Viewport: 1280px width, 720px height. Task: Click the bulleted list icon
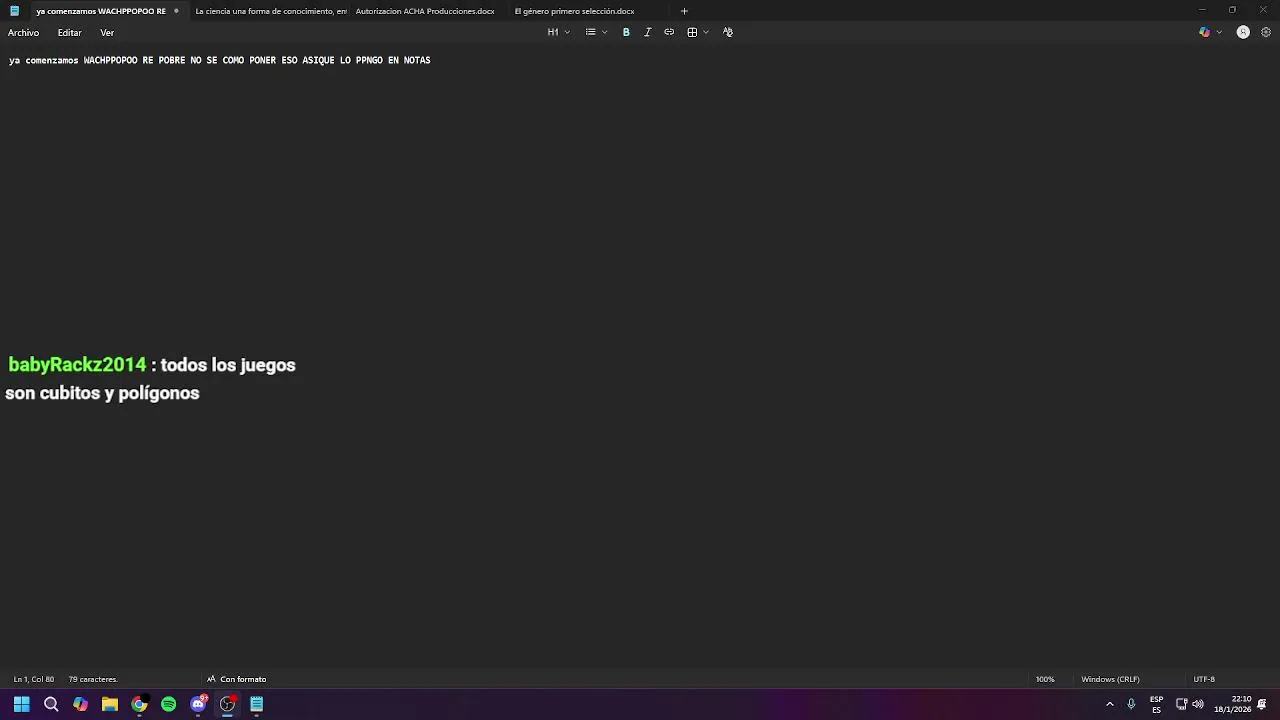(590, 32)
